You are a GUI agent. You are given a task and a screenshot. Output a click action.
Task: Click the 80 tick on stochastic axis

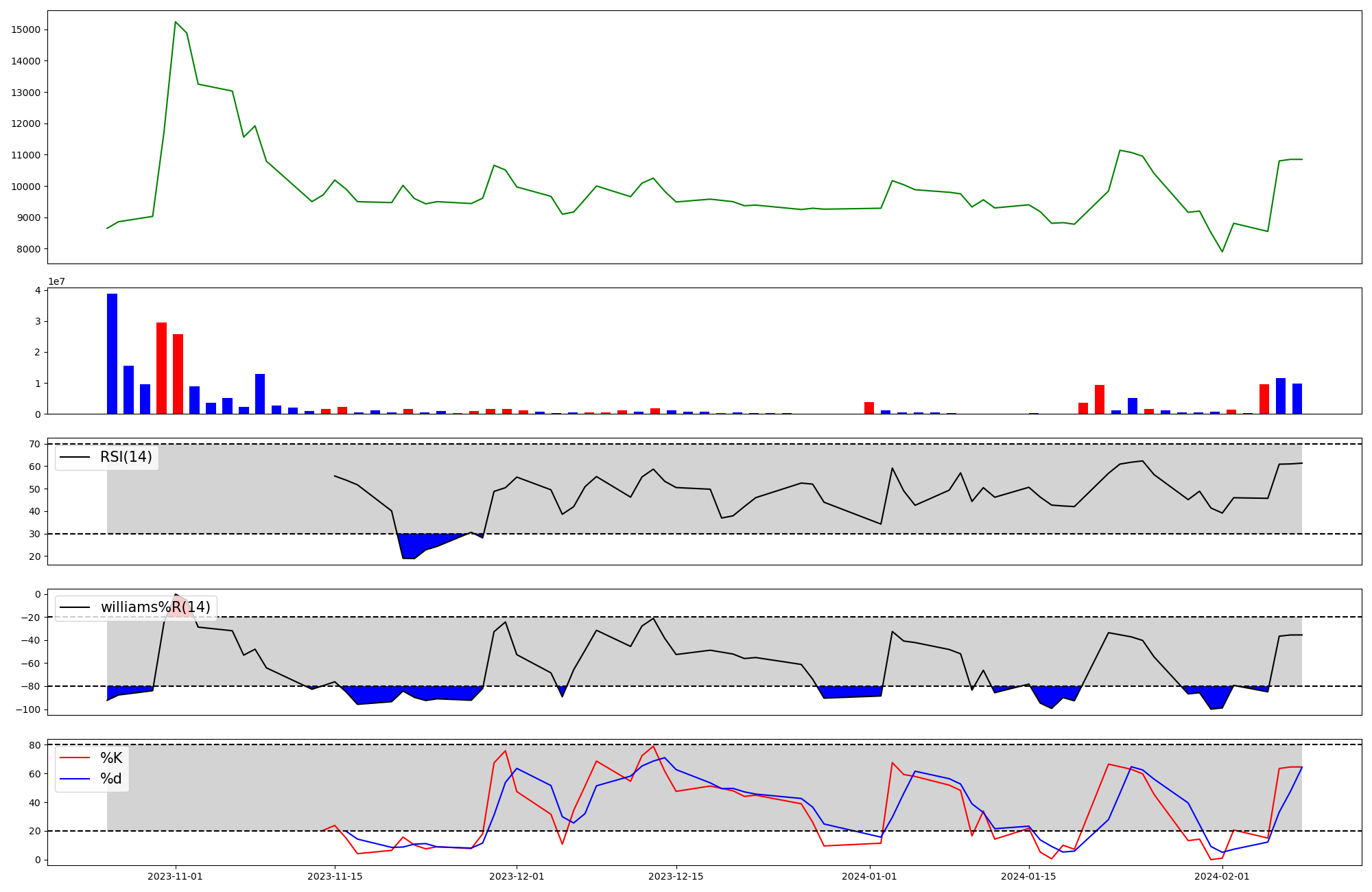[34, 744]
